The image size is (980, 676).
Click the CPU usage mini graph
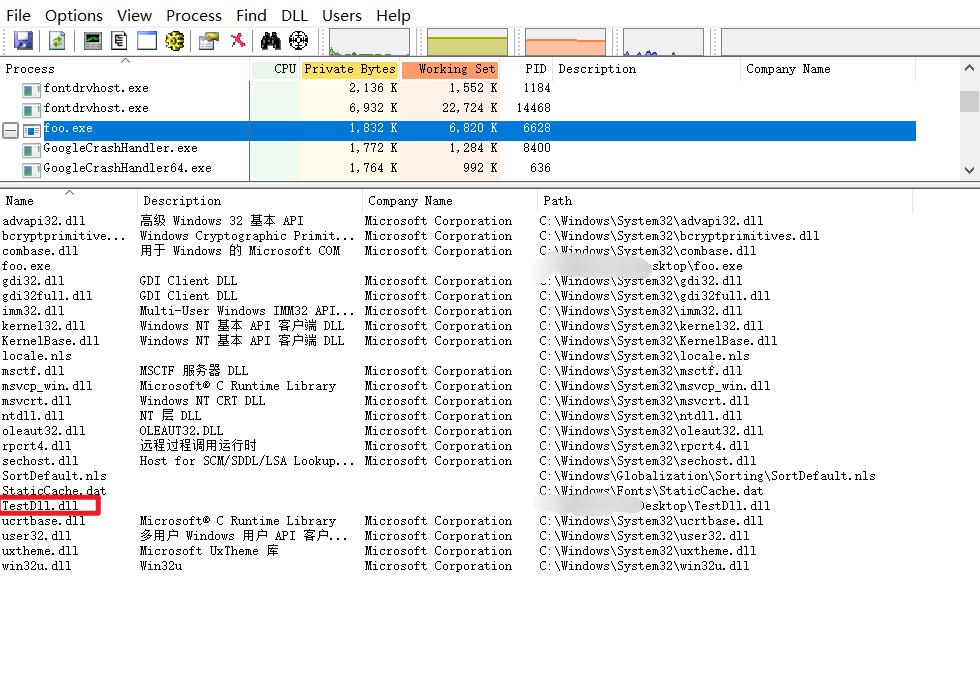pyautogui.click(x=369, y=42)
